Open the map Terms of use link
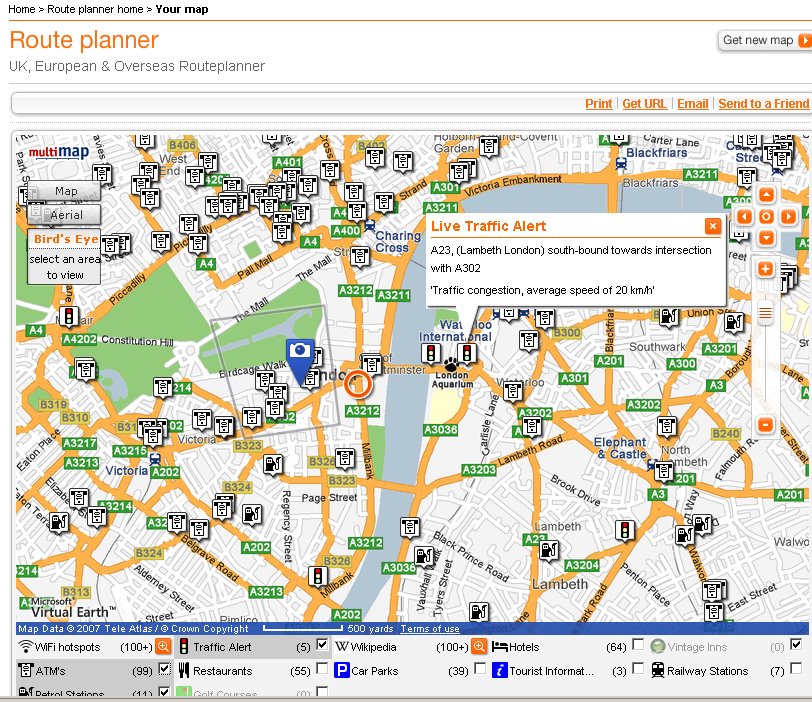Viewport: 812px width, 702px height. pyautogui.click(x=430, y=628)
